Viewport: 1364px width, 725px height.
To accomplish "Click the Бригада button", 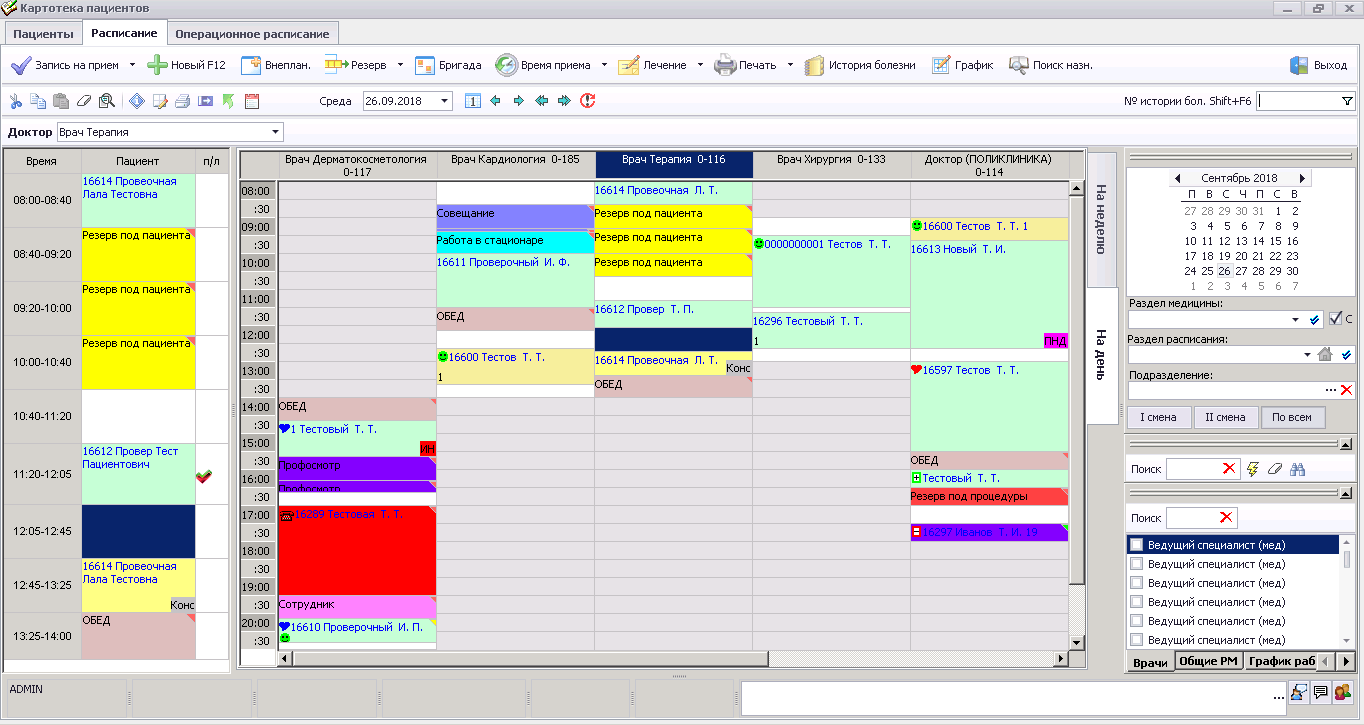I will click(448, 65).
